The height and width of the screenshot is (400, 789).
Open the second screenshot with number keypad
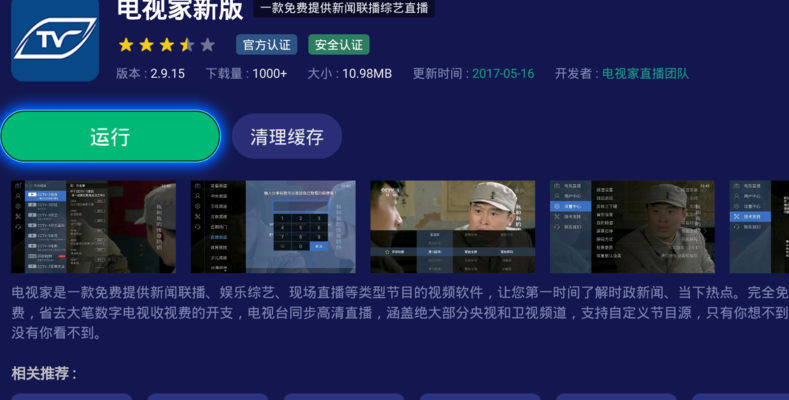273,227
